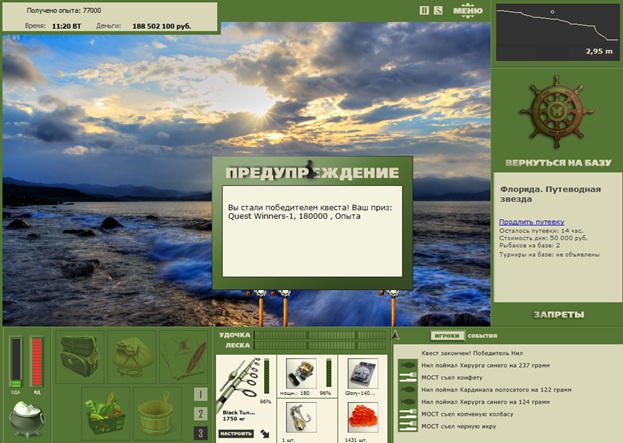Click the red caviar bait item
This screenshot has height=443, width=623.
pos(362,418)
